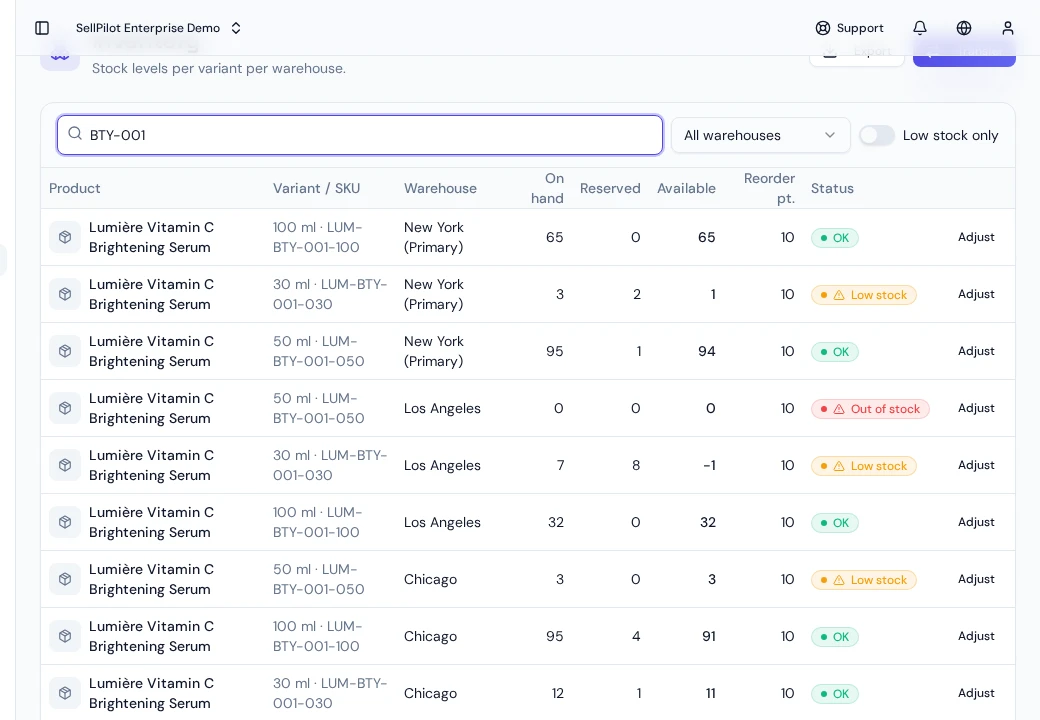Click OK badge in Chicago 30 ml row
The width and height of the screenshot is (1040, 720).
834,694
